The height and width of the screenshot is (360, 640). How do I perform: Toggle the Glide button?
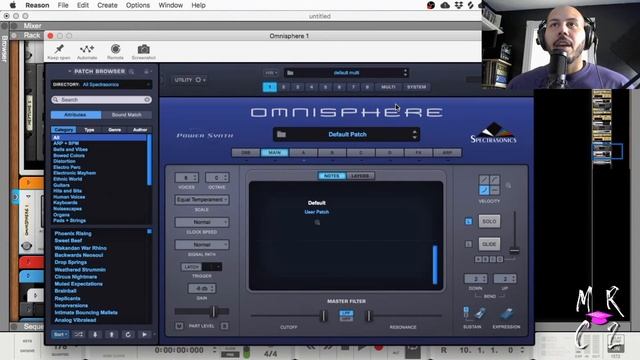click(x=489, y=244)
